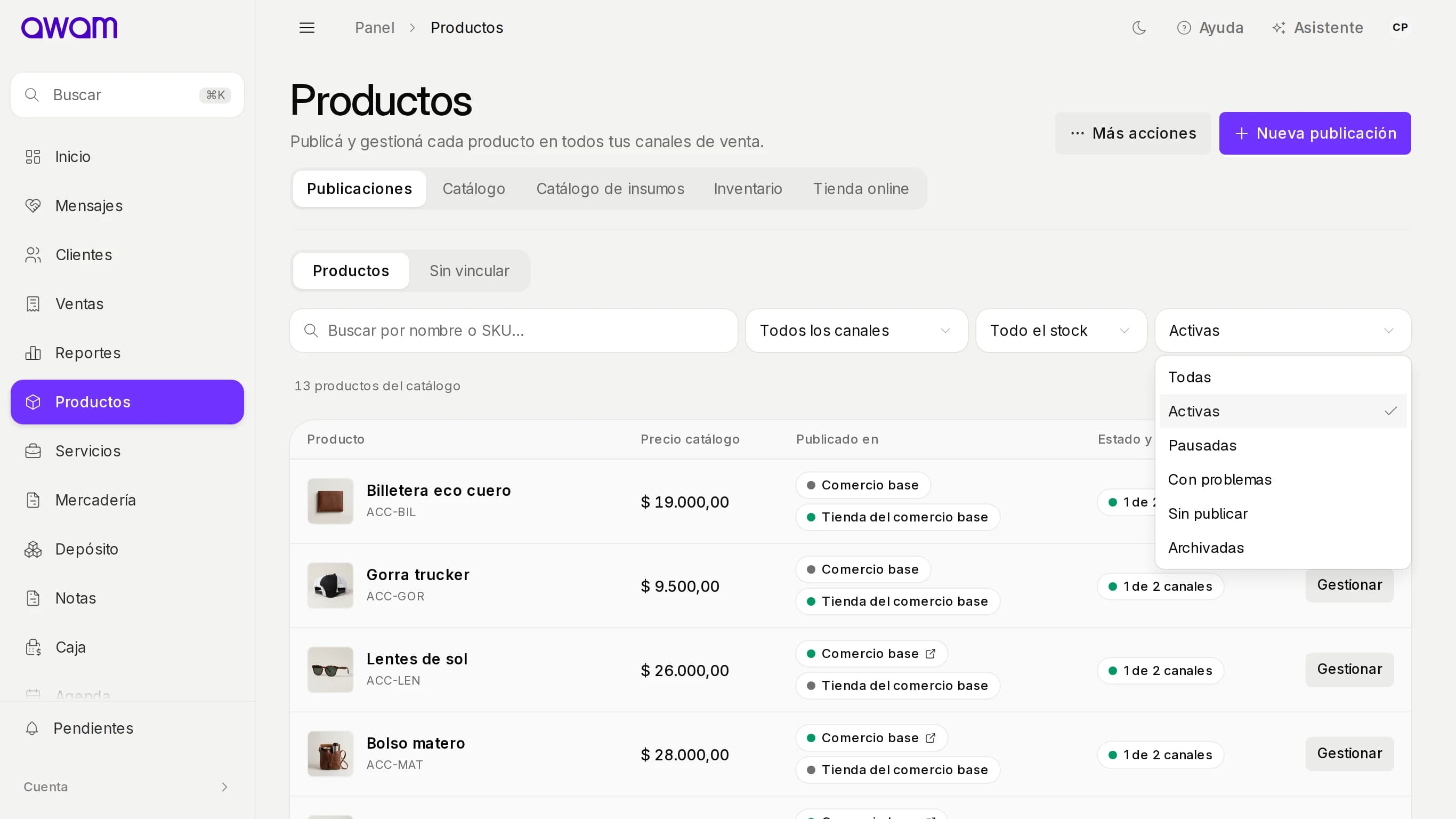Screen dimensions: 1456x819
Task: Open Caja in sidebar
Action: 127,647
